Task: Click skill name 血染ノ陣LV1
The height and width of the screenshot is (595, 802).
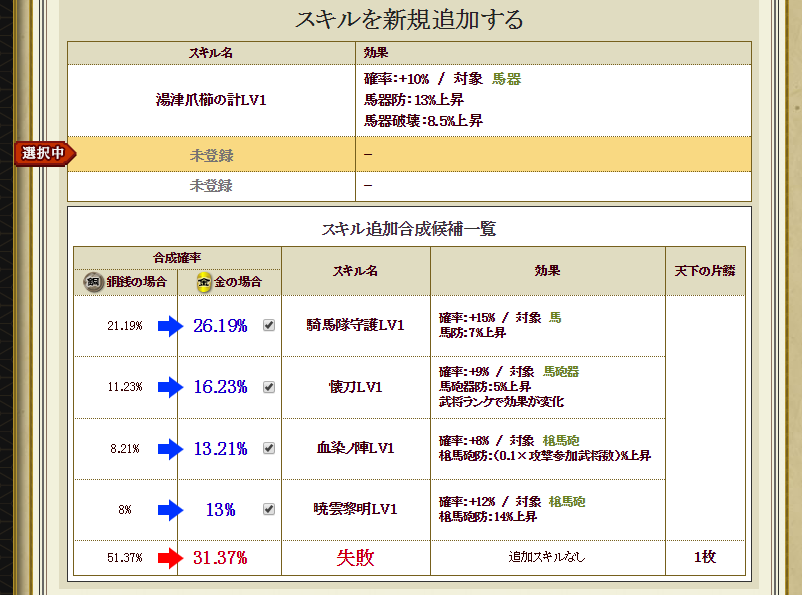Action: 355,448
